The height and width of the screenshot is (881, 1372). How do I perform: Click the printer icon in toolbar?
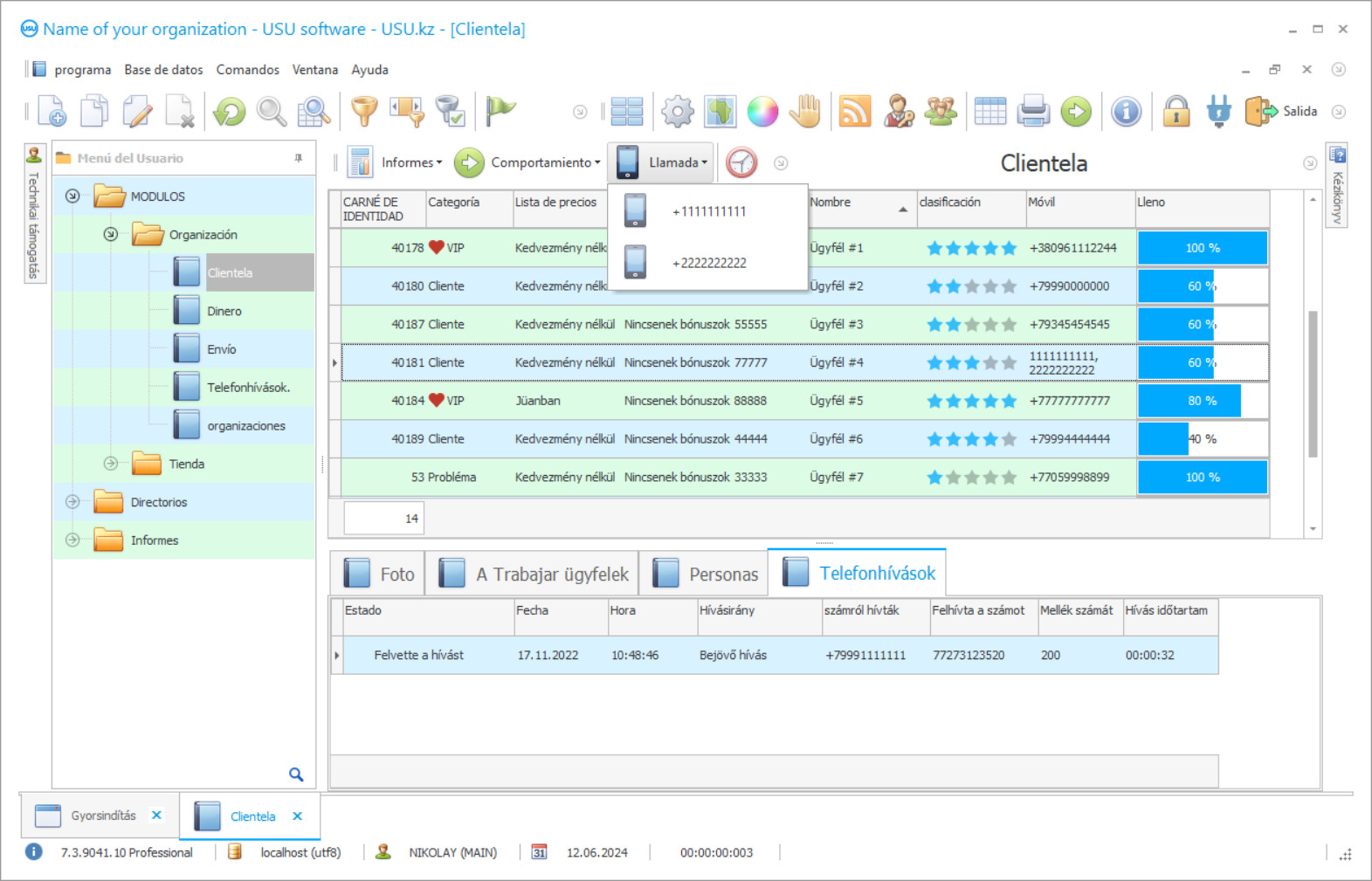point(1033,112)
